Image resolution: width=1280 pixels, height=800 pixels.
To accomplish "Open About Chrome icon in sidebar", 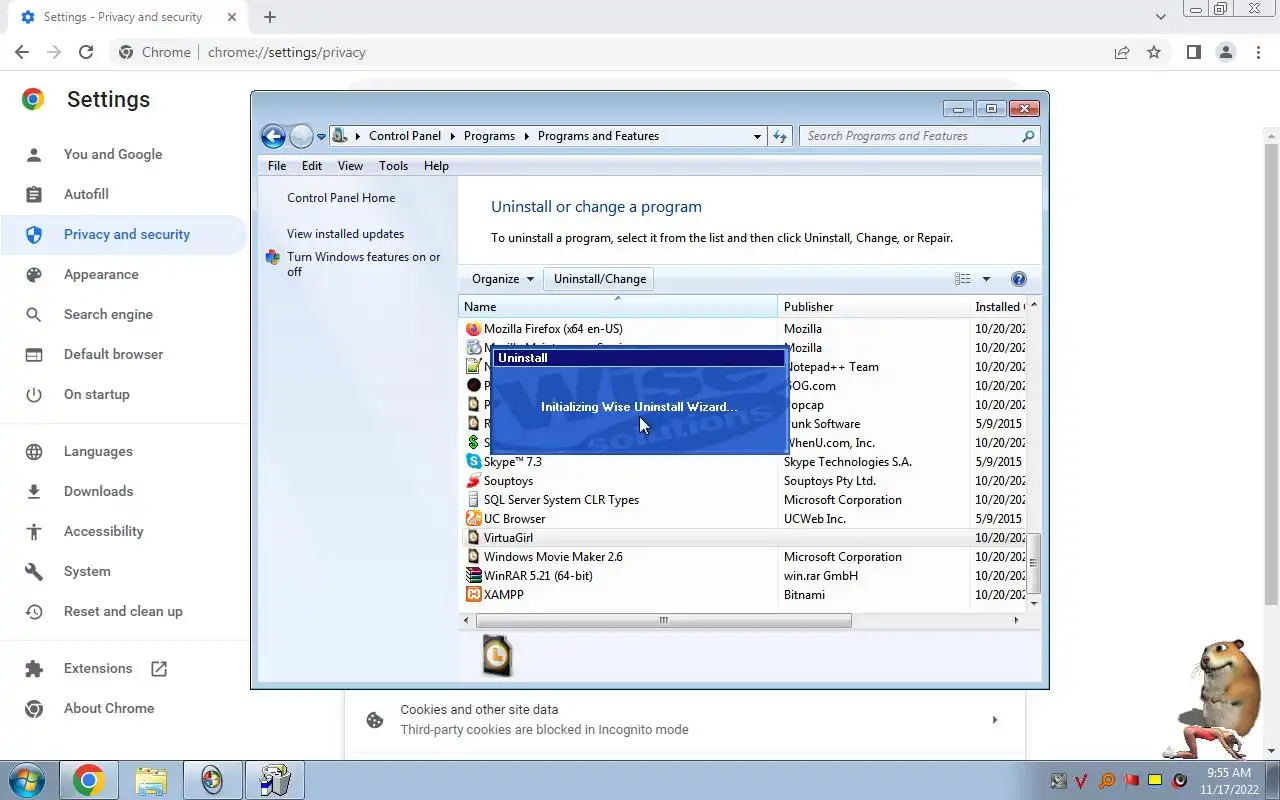I will (34, 708).
